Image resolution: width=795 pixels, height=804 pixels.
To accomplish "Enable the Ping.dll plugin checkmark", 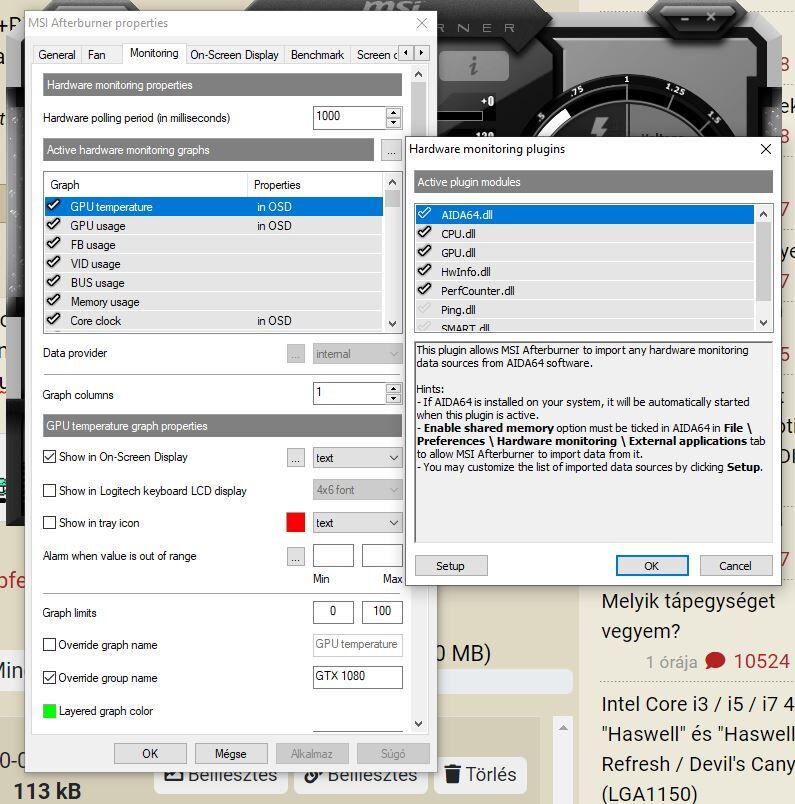I will point(424,309).
